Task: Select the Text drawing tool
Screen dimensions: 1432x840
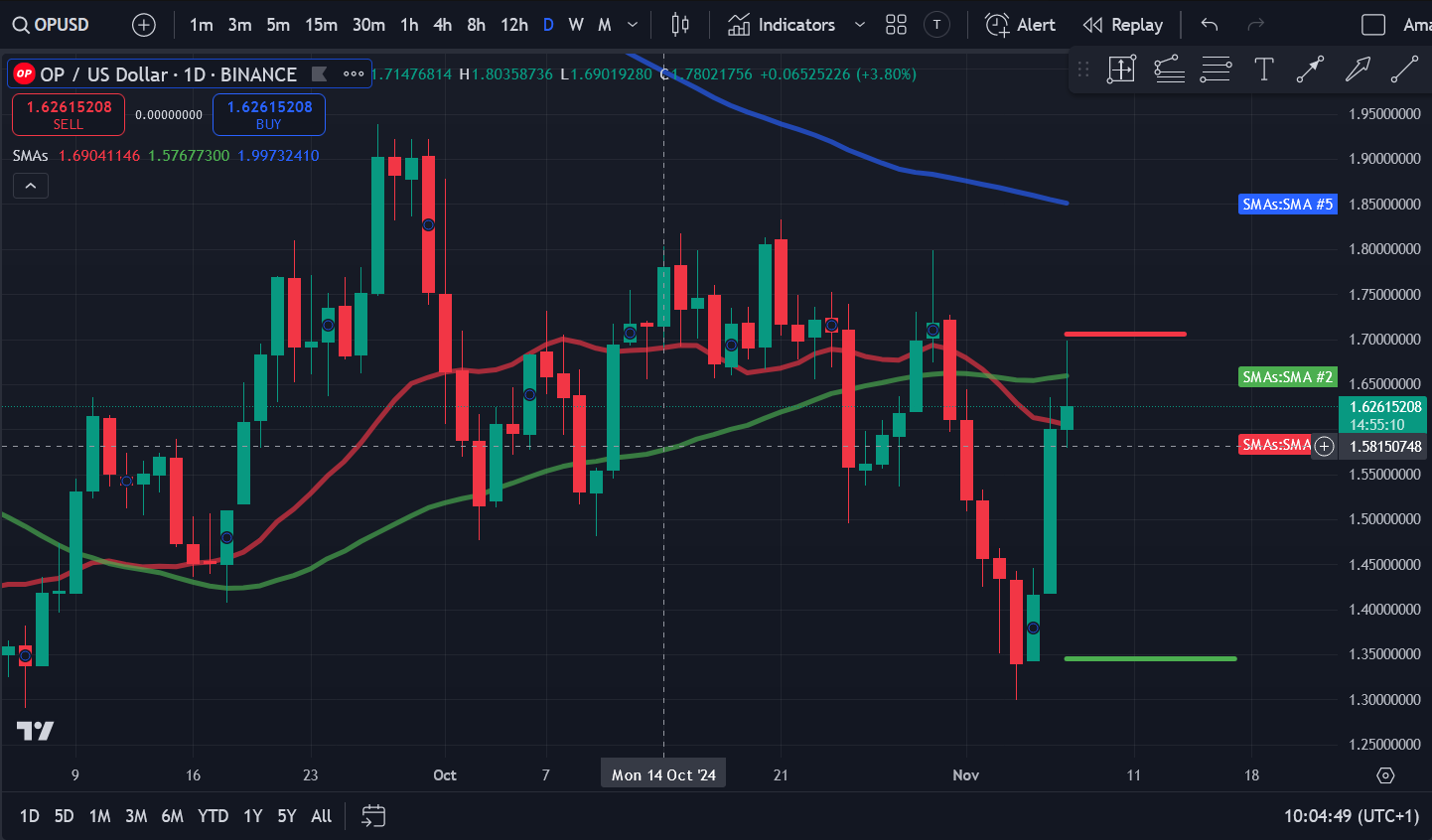Action: click(x=1263, y=70)
